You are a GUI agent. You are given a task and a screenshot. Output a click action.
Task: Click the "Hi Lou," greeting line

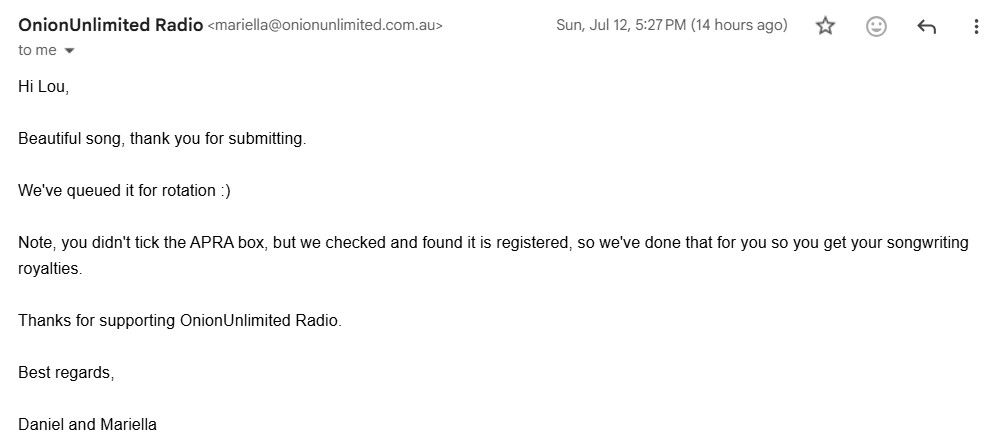click(43, 87)
